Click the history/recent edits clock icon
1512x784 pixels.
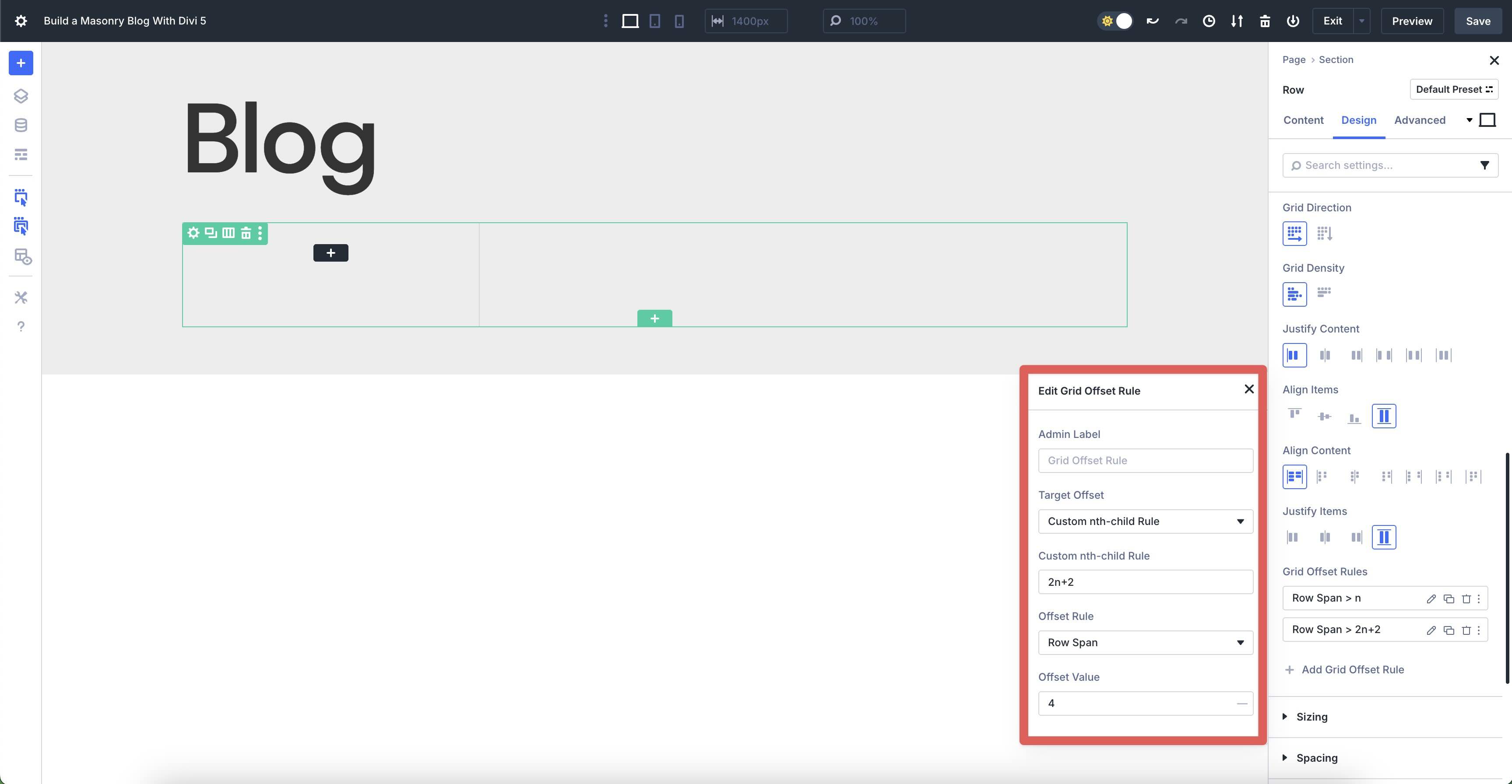[1209, 21]
